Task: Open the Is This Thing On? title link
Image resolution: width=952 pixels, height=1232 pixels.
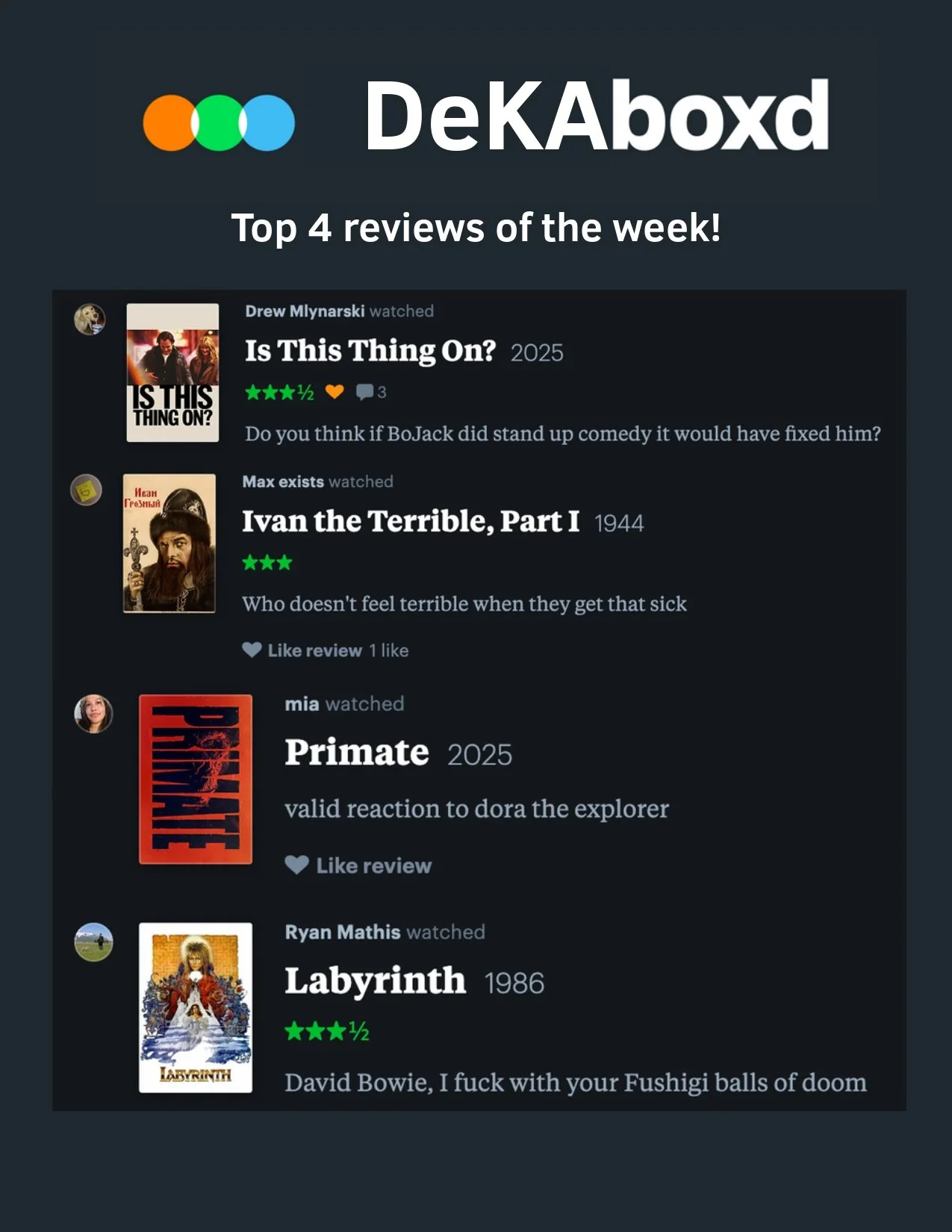Action: point(370,350)
